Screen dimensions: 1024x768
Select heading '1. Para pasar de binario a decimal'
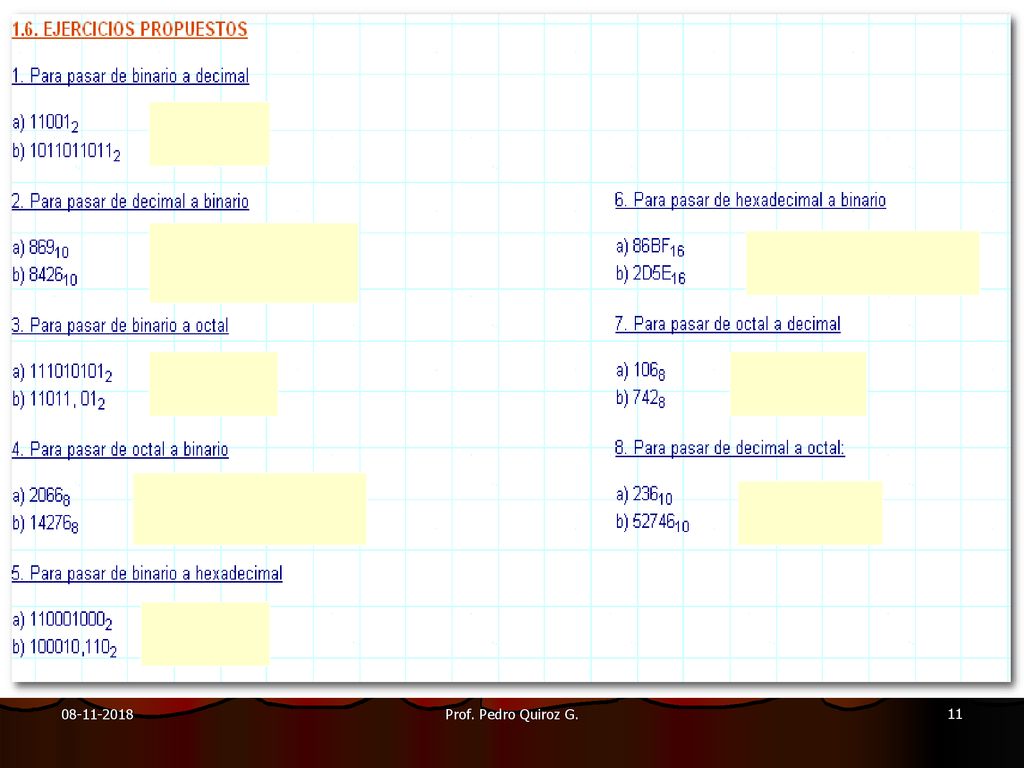click(130, 76)
